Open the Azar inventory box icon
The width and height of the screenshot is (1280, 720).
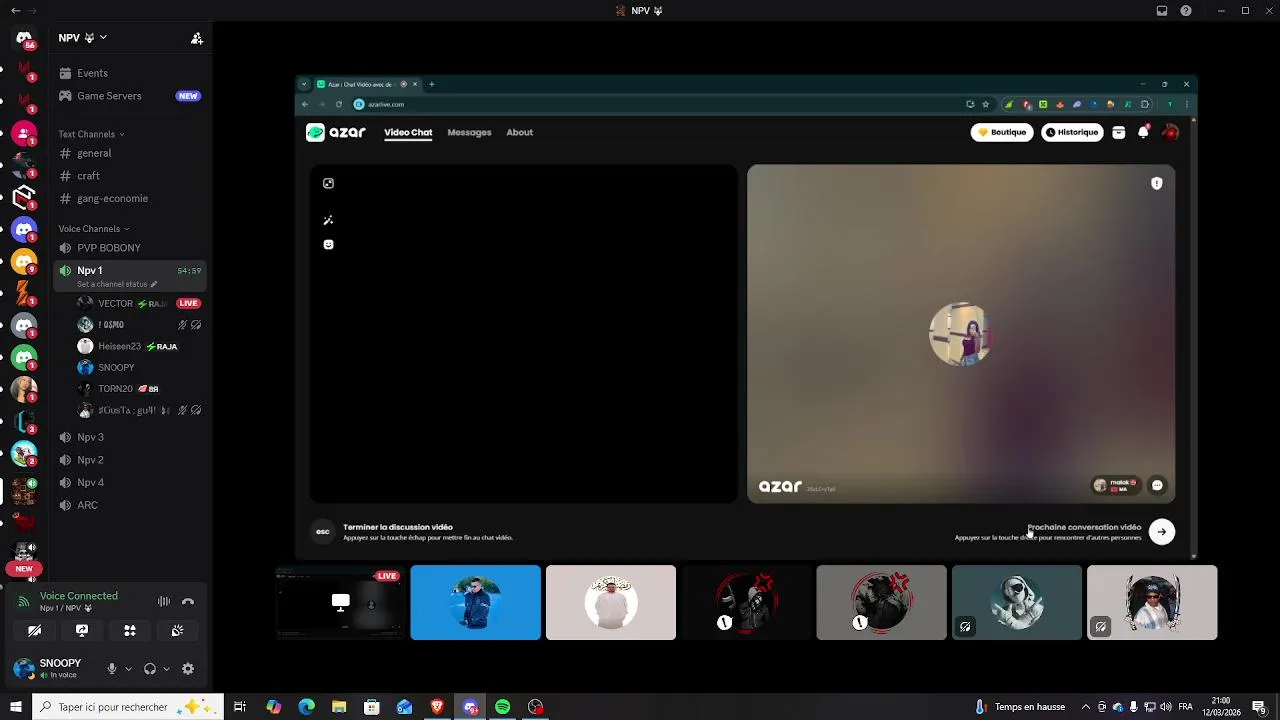coord(1119,132)
